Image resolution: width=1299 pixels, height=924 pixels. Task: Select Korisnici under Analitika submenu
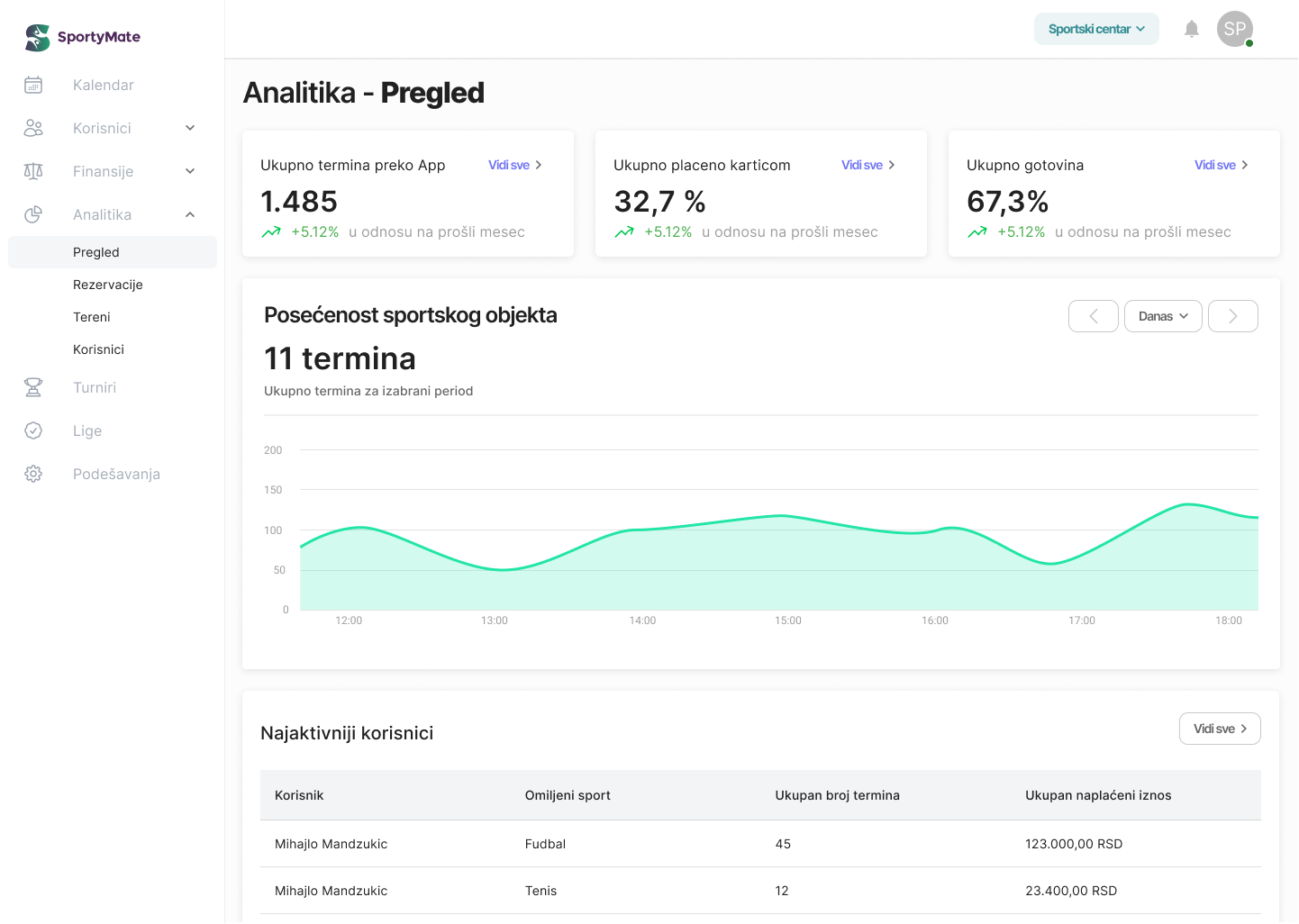(x=98, y=349)
